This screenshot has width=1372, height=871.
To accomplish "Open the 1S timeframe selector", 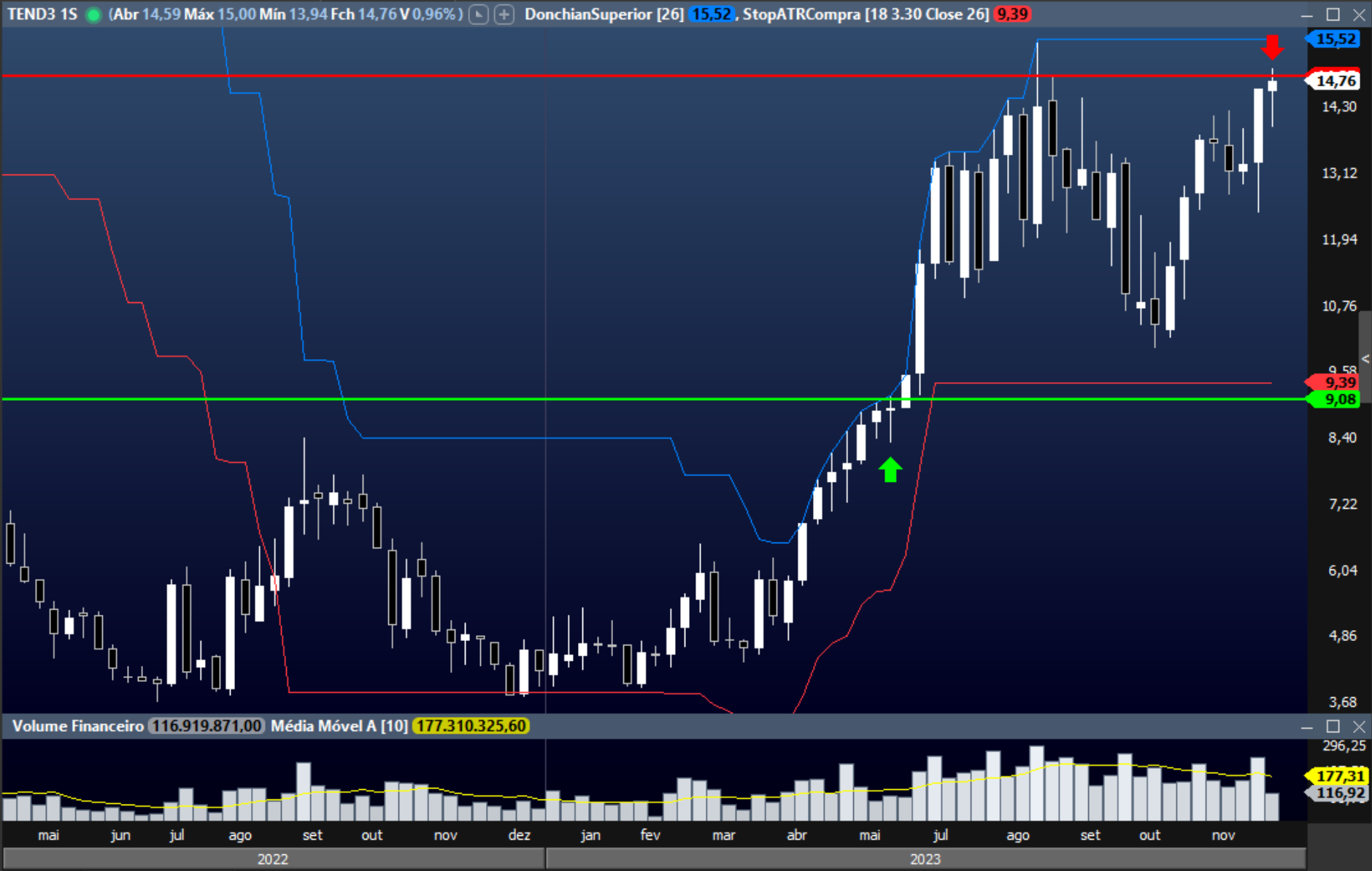I will pyautogui.click(x=69, y=15).
